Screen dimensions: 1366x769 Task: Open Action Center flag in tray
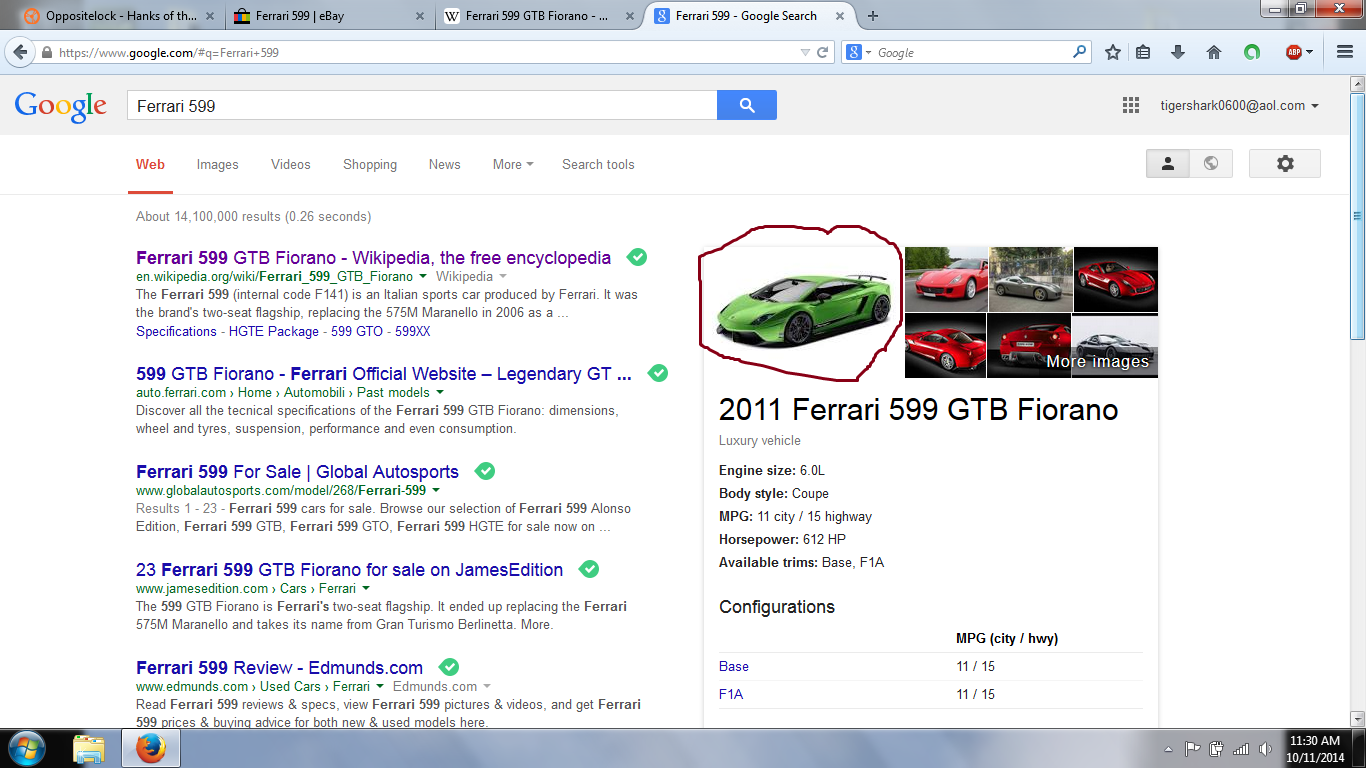point(1193,749)
